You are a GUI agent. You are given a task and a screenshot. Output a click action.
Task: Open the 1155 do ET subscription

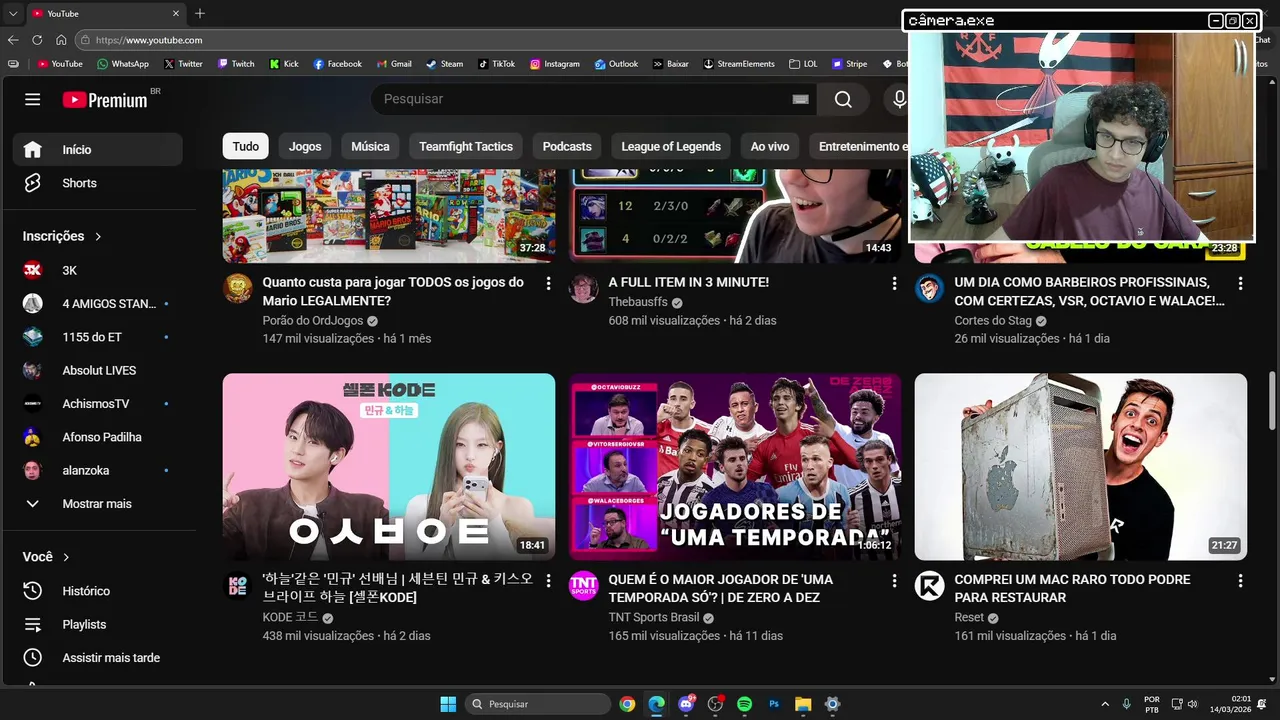click(98, 337)
